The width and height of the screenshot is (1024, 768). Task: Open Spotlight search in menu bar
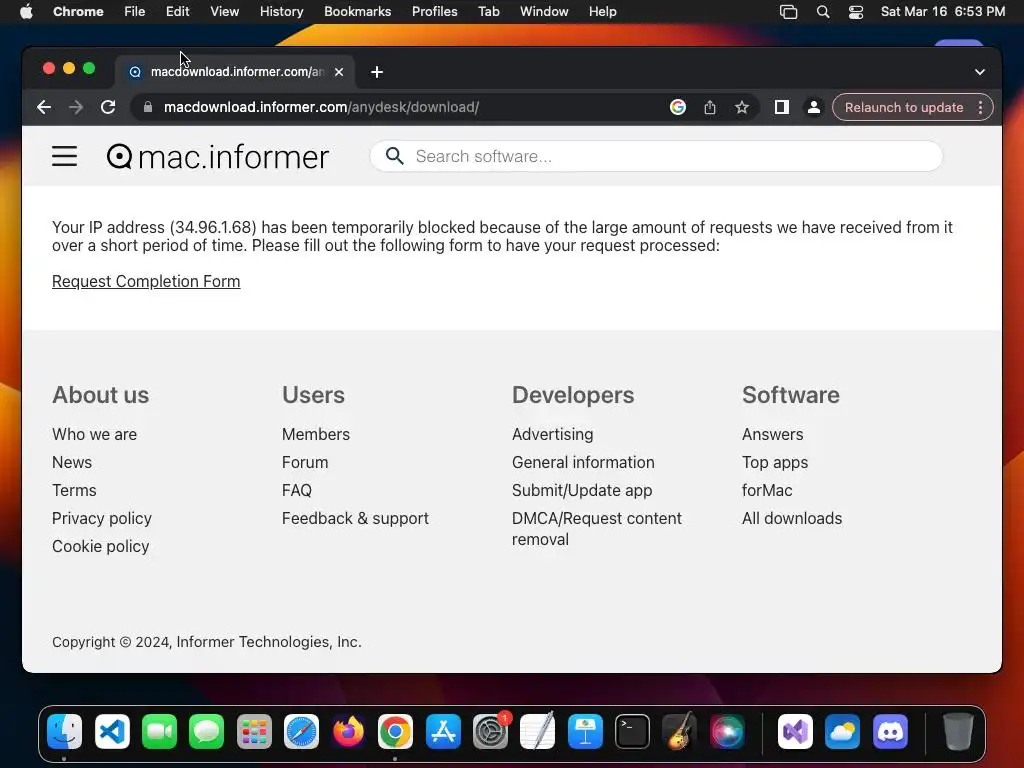823,12
